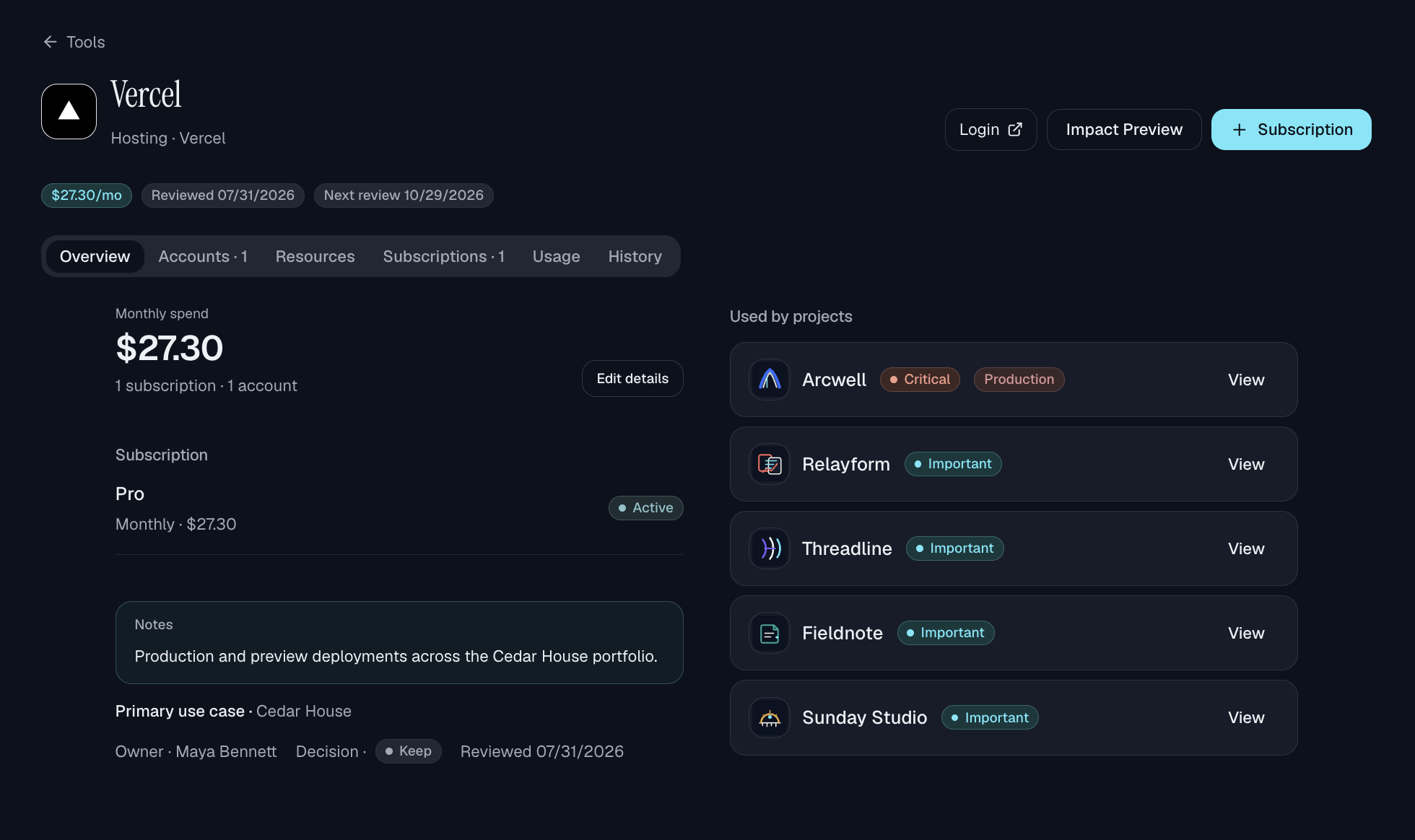View the Relayform project
The image size is (1415, 840).
coord(1246,464)
